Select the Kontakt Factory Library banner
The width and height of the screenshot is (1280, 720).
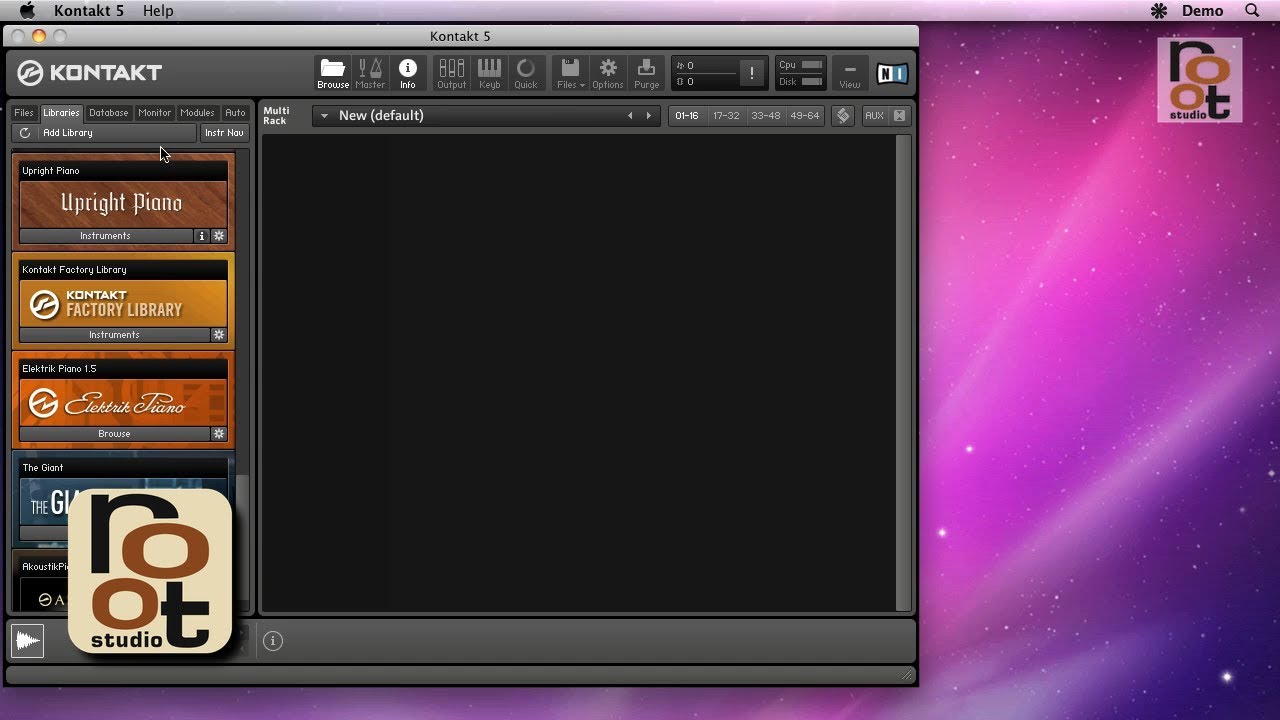click(x=123, y=303)
